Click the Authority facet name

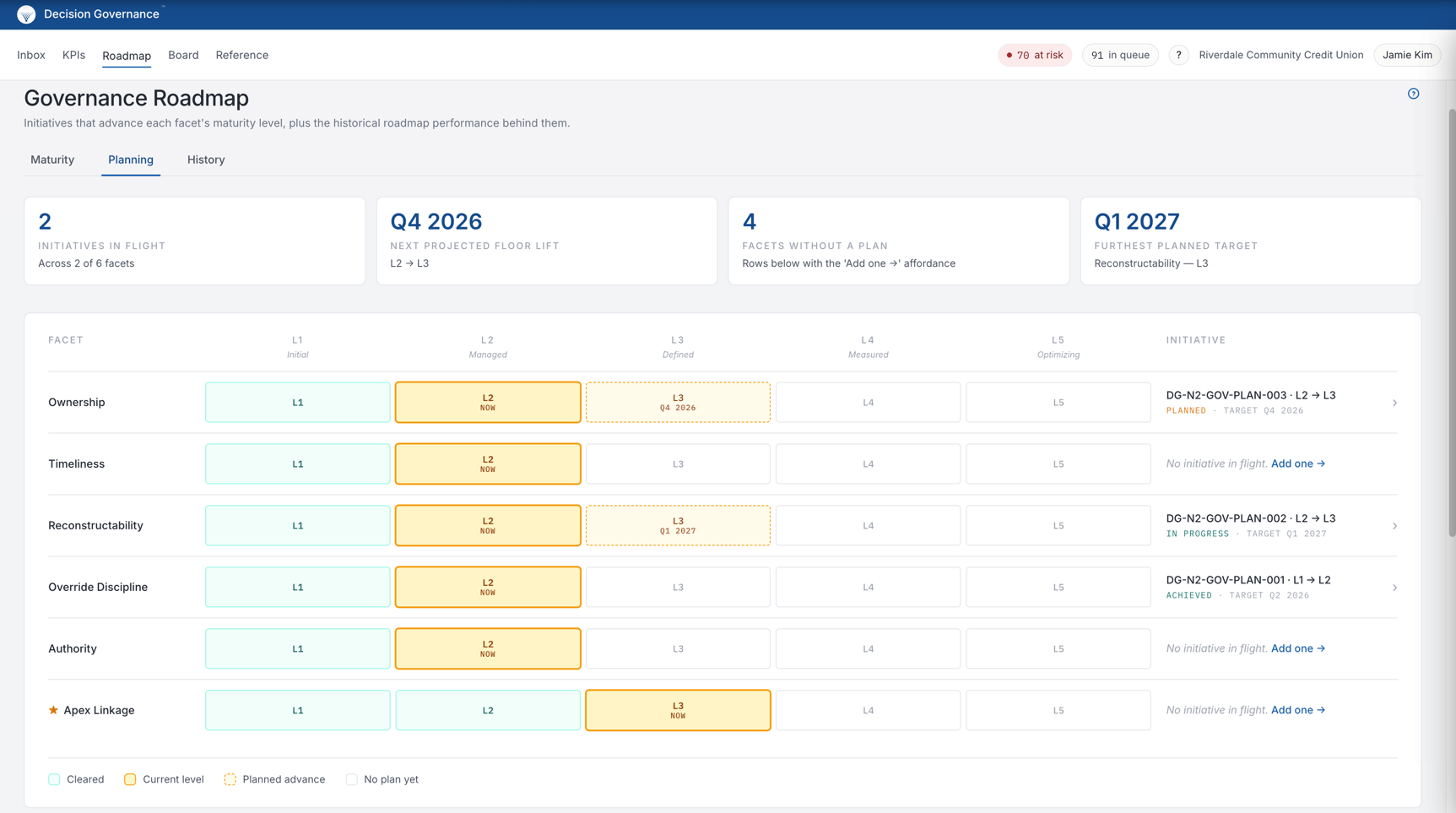(73, 648)
